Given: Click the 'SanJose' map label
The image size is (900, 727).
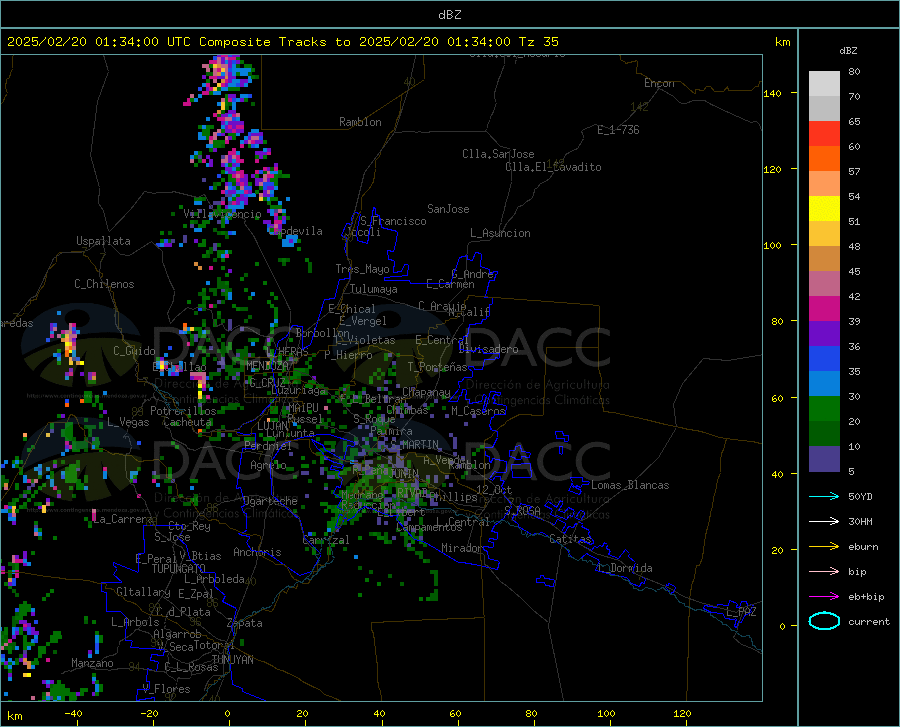Looking at the screenshot, I should click(x=448, y=209).
